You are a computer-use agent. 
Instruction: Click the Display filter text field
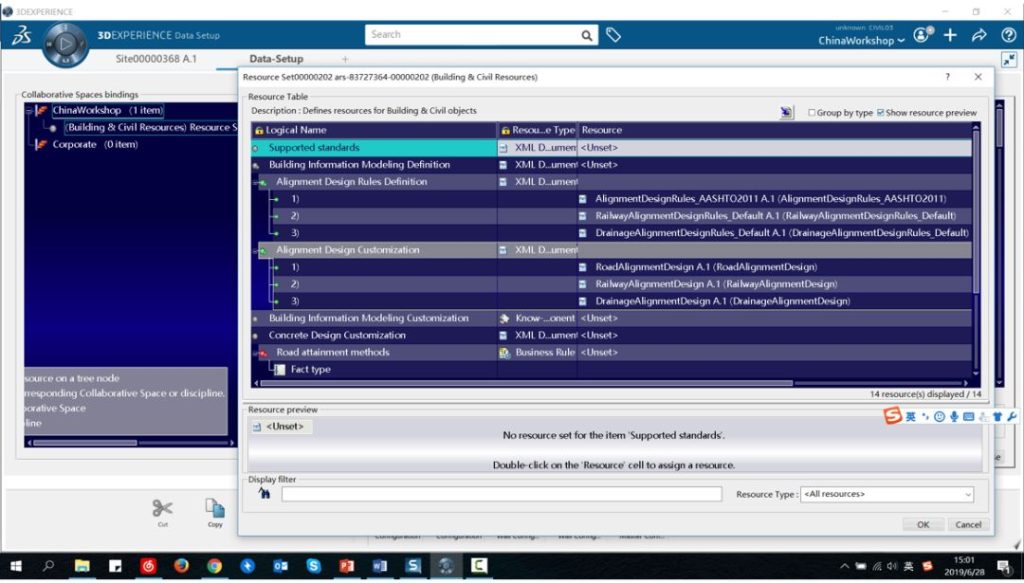tap(501, 494)
